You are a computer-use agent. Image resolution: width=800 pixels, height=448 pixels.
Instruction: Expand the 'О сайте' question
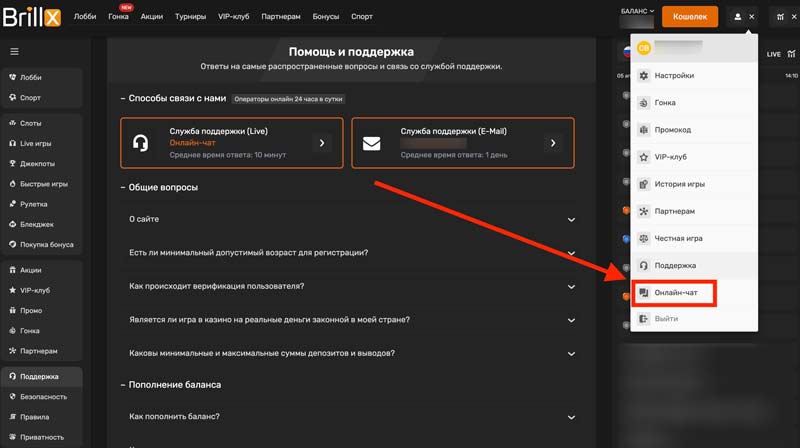coord(571,220)
